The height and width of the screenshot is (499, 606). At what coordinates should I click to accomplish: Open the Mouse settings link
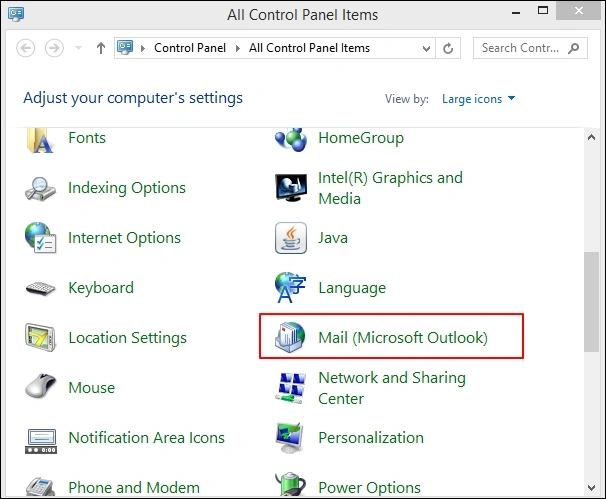tap(92, 388)
